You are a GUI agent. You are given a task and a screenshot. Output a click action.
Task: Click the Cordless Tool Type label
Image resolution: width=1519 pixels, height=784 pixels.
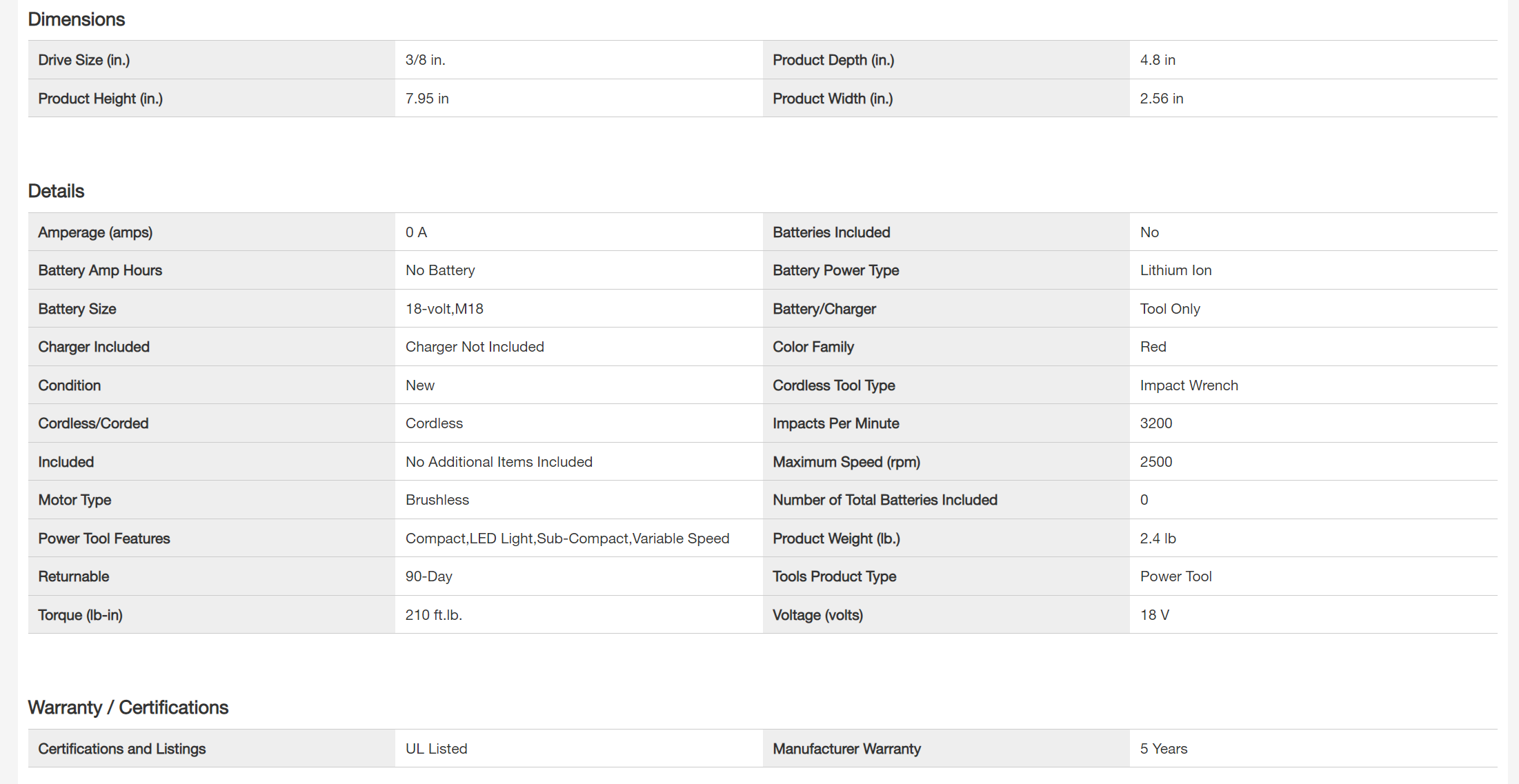coord(833,385)
